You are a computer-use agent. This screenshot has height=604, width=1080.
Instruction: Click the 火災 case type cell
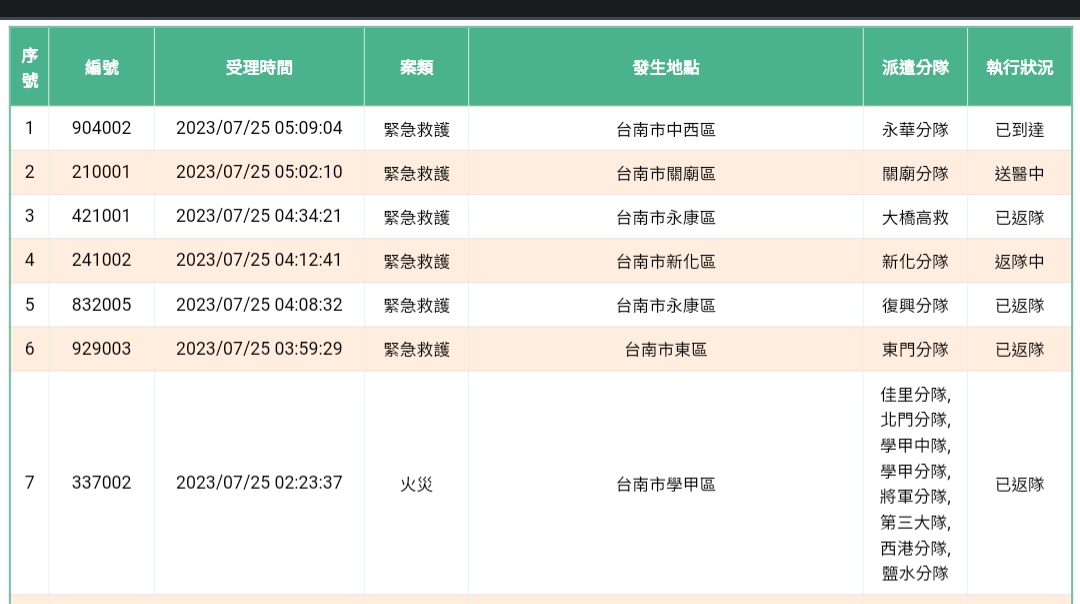point(416,484)
